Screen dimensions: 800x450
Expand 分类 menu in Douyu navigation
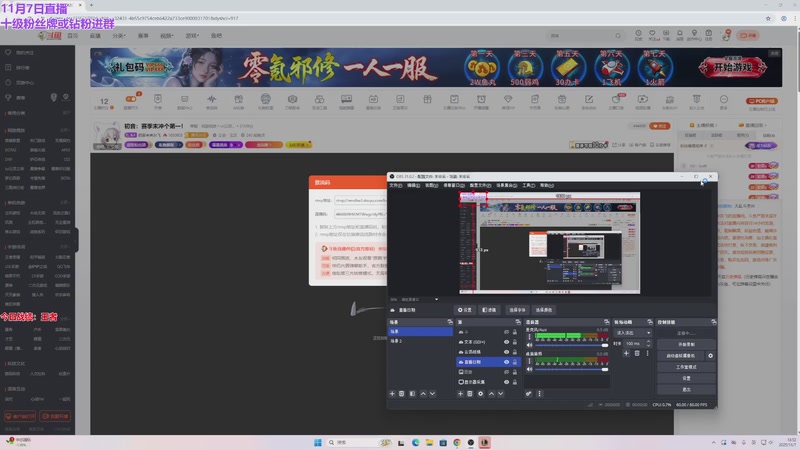118,36
